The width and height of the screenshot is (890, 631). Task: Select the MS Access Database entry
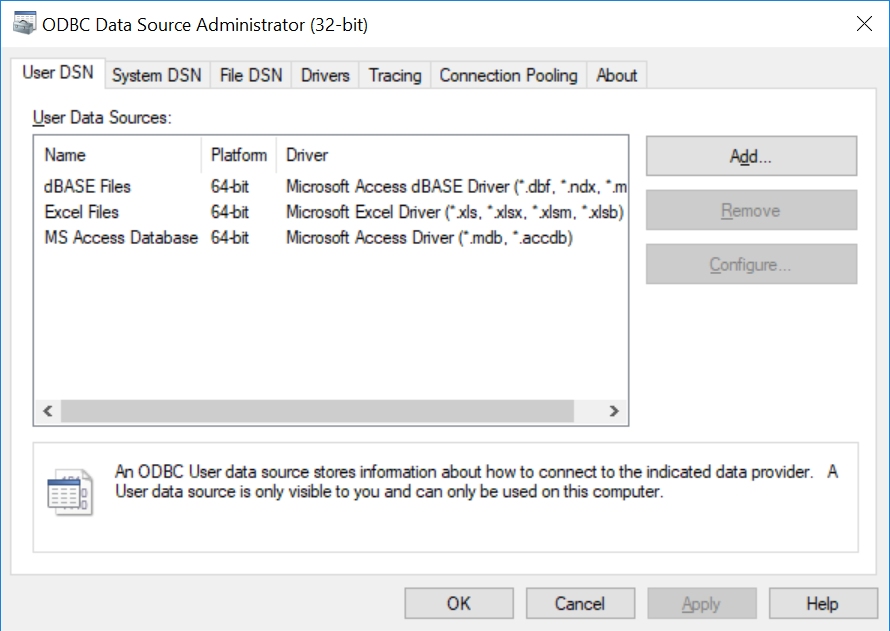point(121,238)
